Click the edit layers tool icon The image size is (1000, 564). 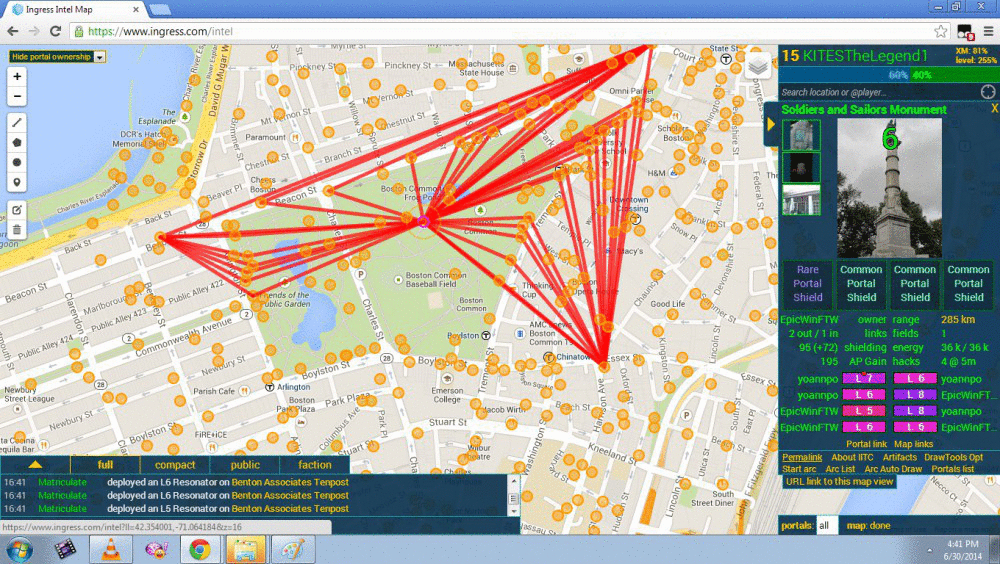[17, 210]
